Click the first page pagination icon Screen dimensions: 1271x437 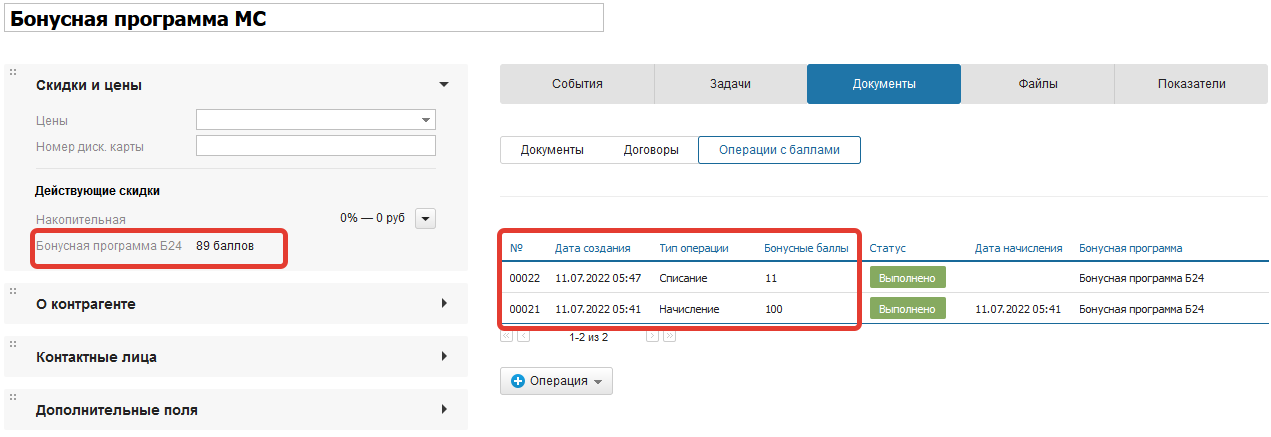point(506,337)
